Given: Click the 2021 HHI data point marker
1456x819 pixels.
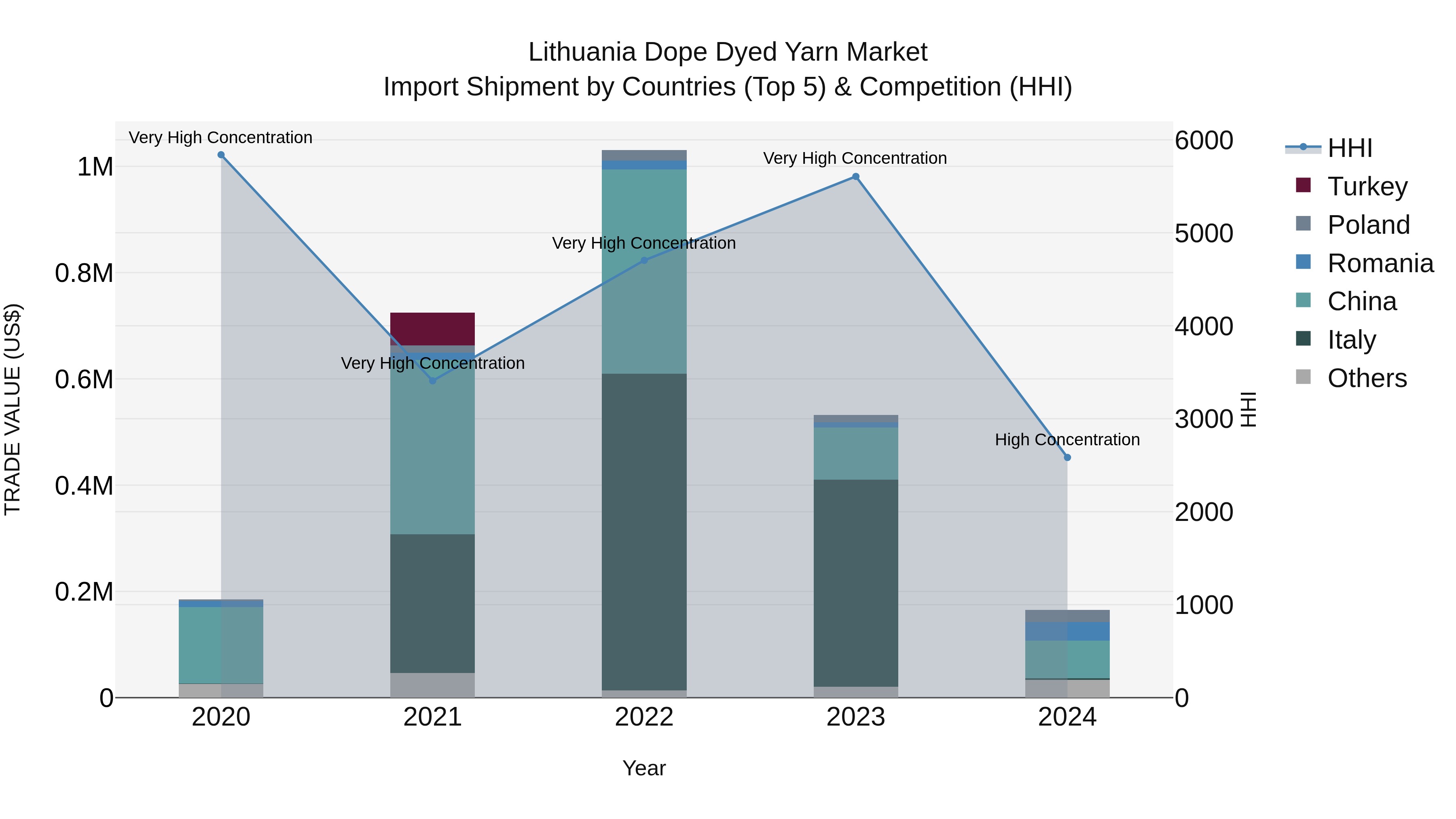Looking at the screenshot, I should [432, 381].
